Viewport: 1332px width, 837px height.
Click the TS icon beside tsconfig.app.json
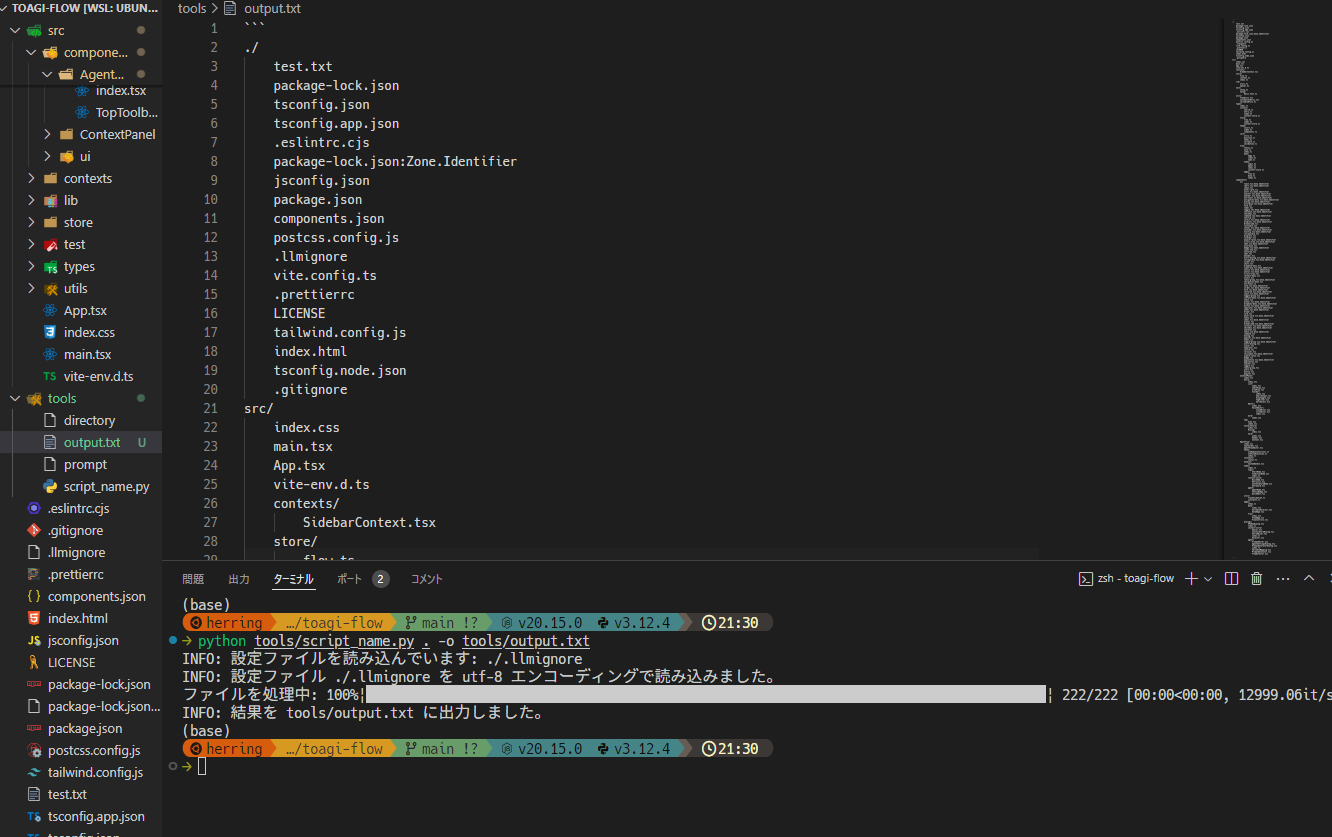tap(34, 816)
